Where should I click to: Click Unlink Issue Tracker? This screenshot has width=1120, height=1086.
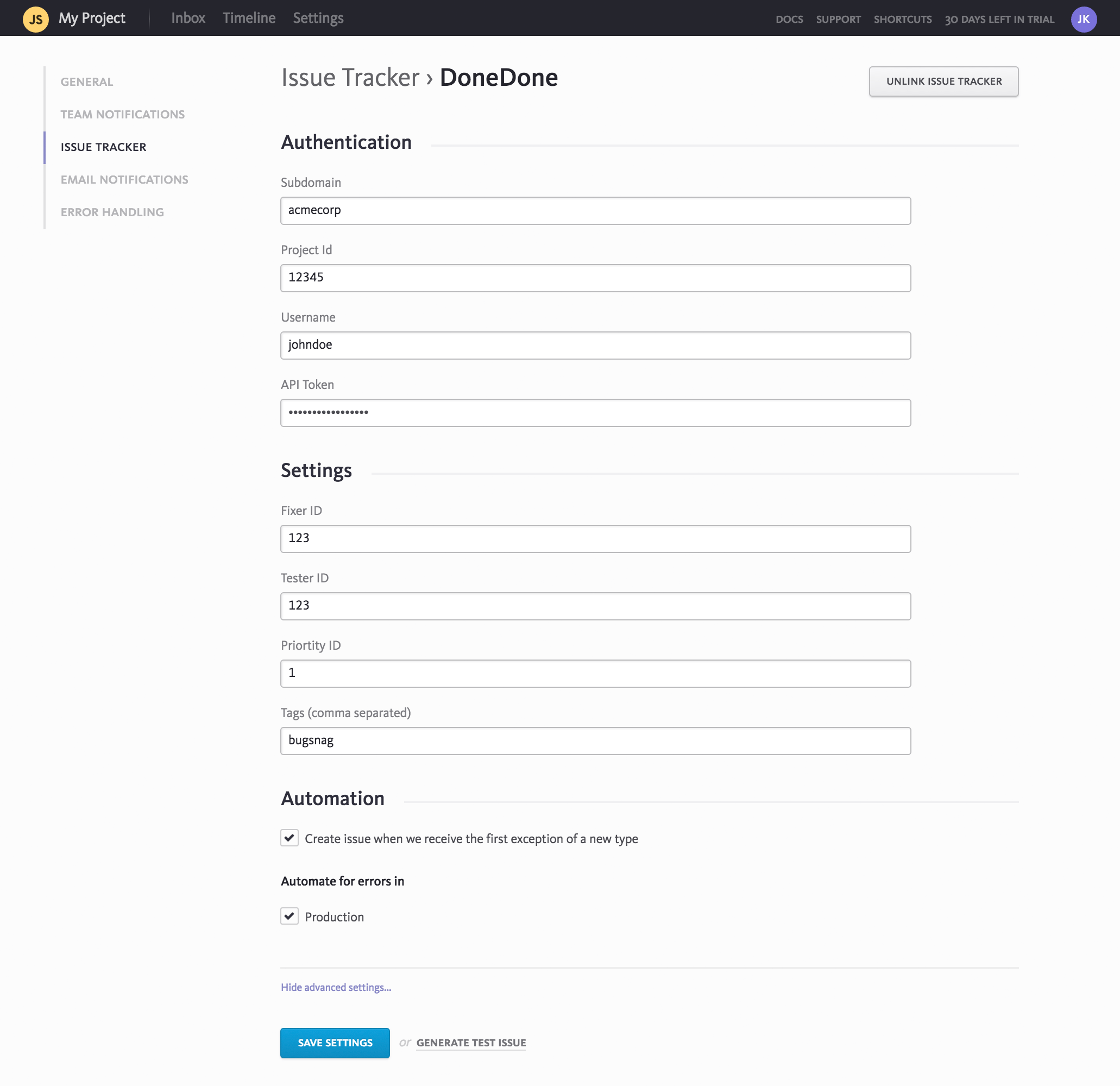tap(943, 81)
